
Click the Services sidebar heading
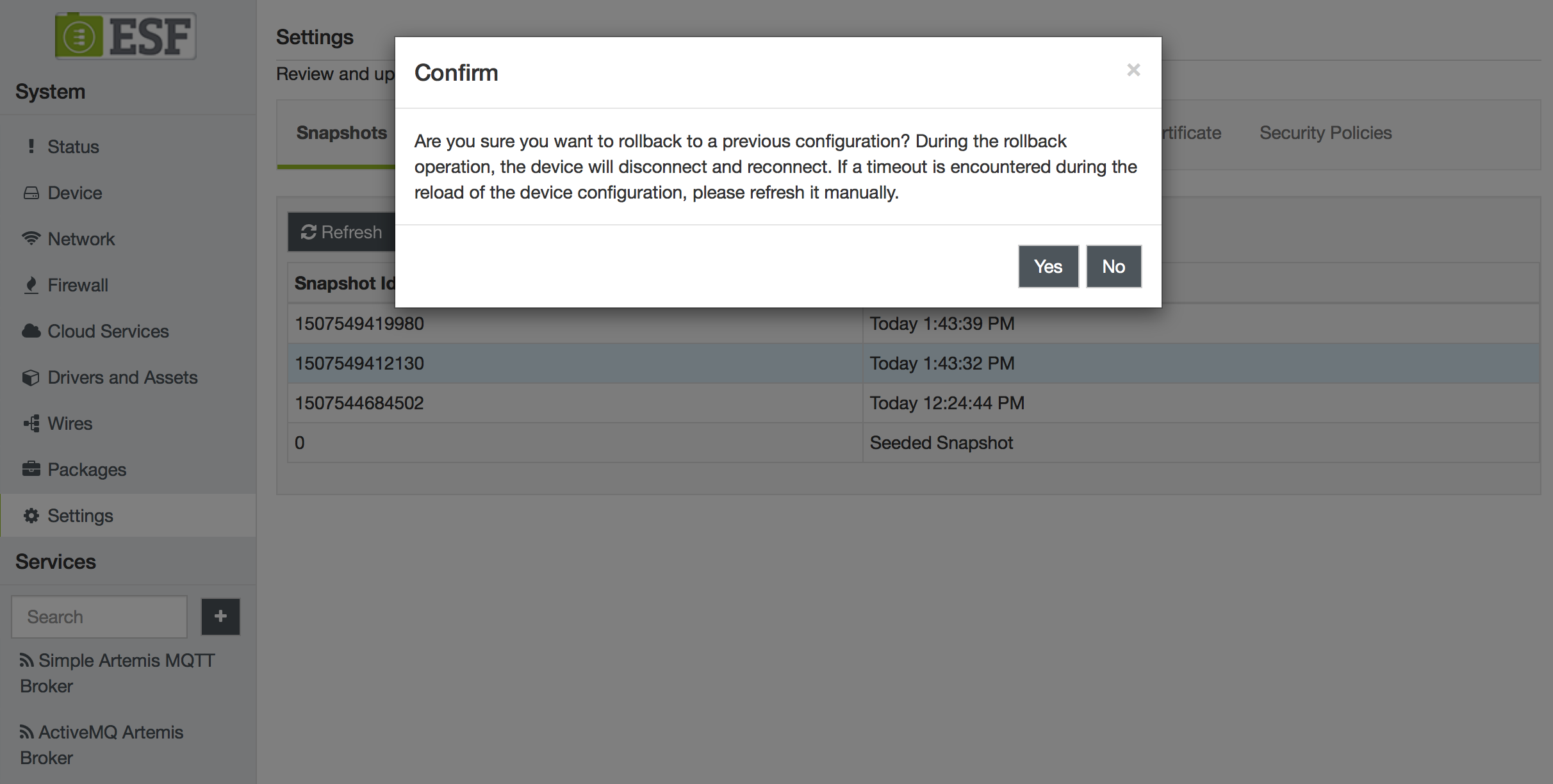[x=56, y=562]
